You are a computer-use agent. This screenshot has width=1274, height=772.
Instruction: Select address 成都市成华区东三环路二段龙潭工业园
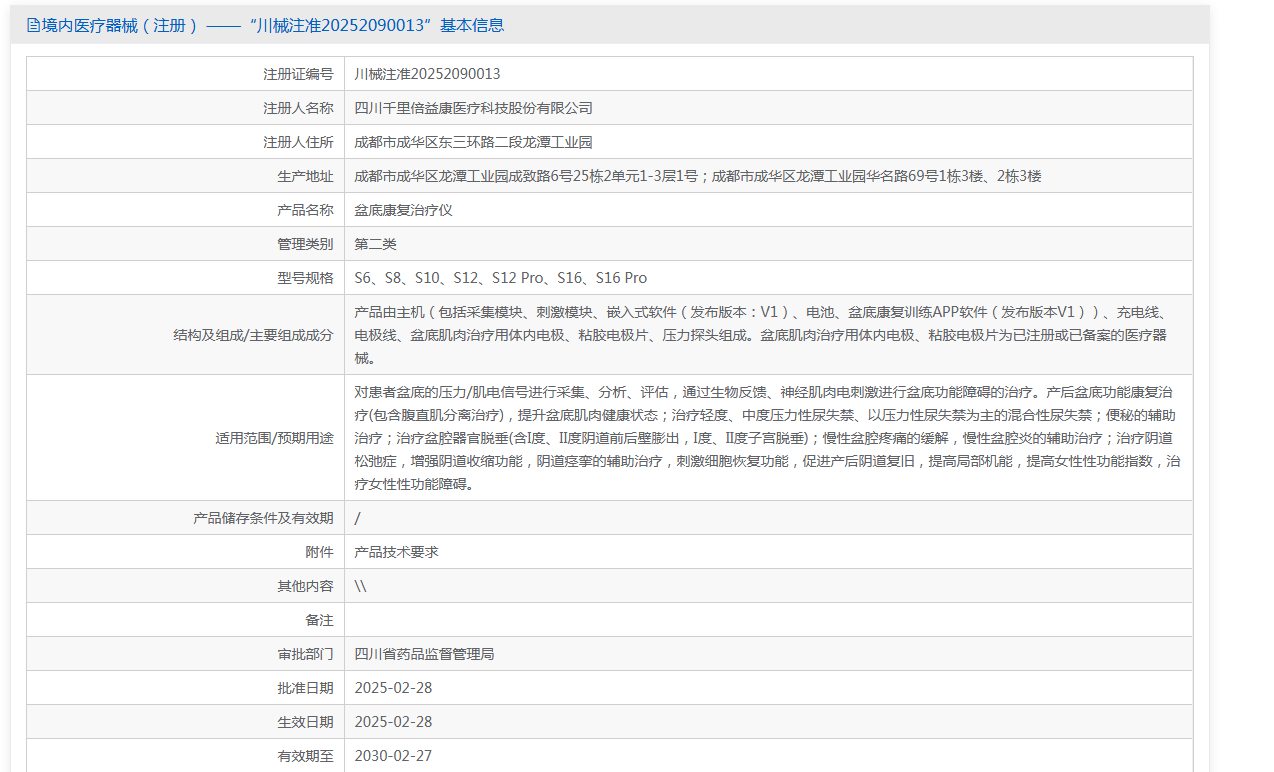(x=473, y=142)
